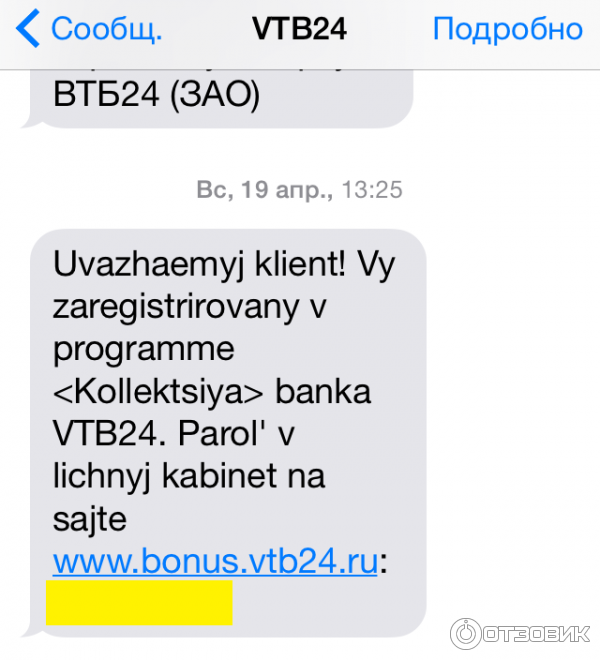600x660 pixels.
Task: Open Подробно contact details
Action: [508, 29]
